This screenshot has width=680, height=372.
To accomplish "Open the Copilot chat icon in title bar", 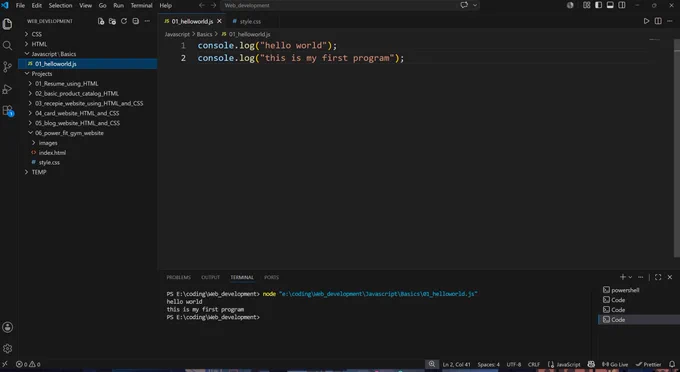I will pos(464,5).
